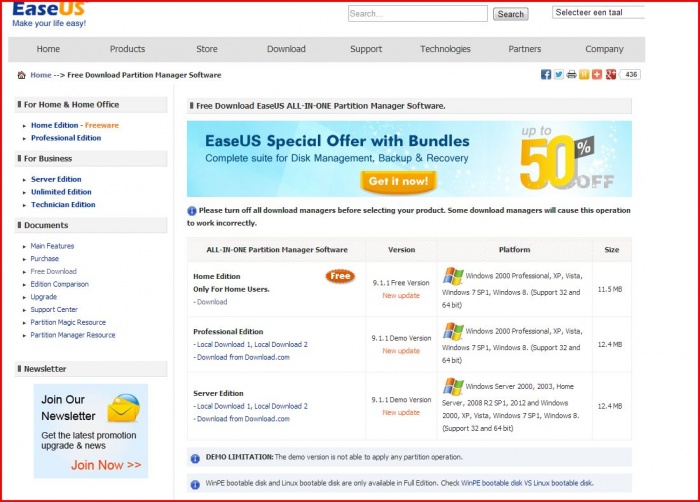The image size is (700, 502).
Task: Click the printer icon
Action: (571, 75)
